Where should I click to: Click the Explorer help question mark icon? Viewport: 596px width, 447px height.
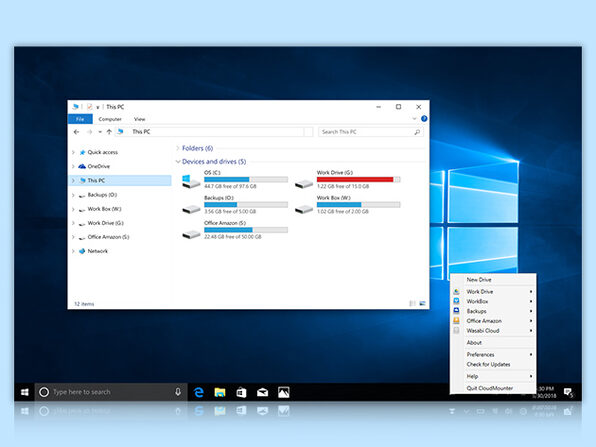424,119
